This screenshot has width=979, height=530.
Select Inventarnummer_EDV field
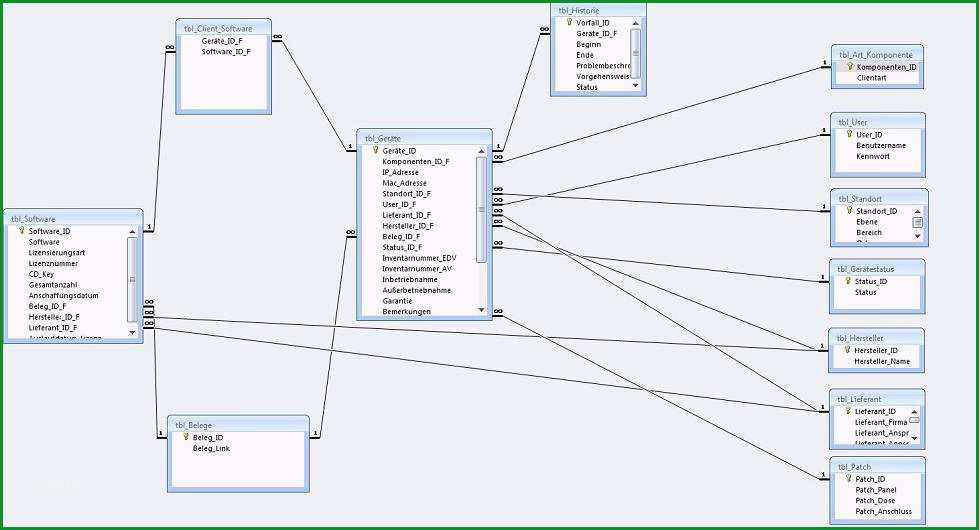419,258
